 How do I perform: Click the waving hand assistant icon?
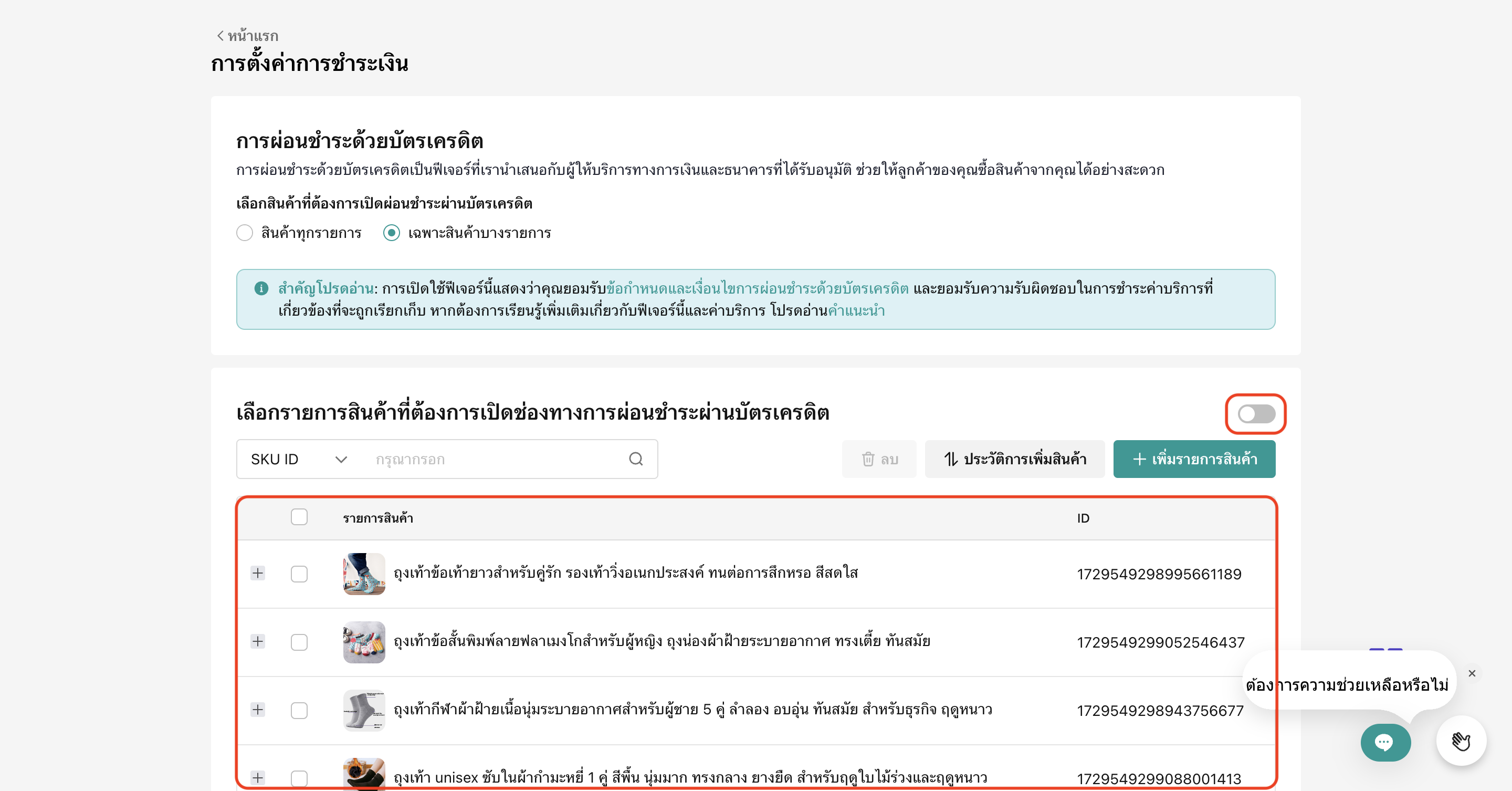[x=1461, y=741]
